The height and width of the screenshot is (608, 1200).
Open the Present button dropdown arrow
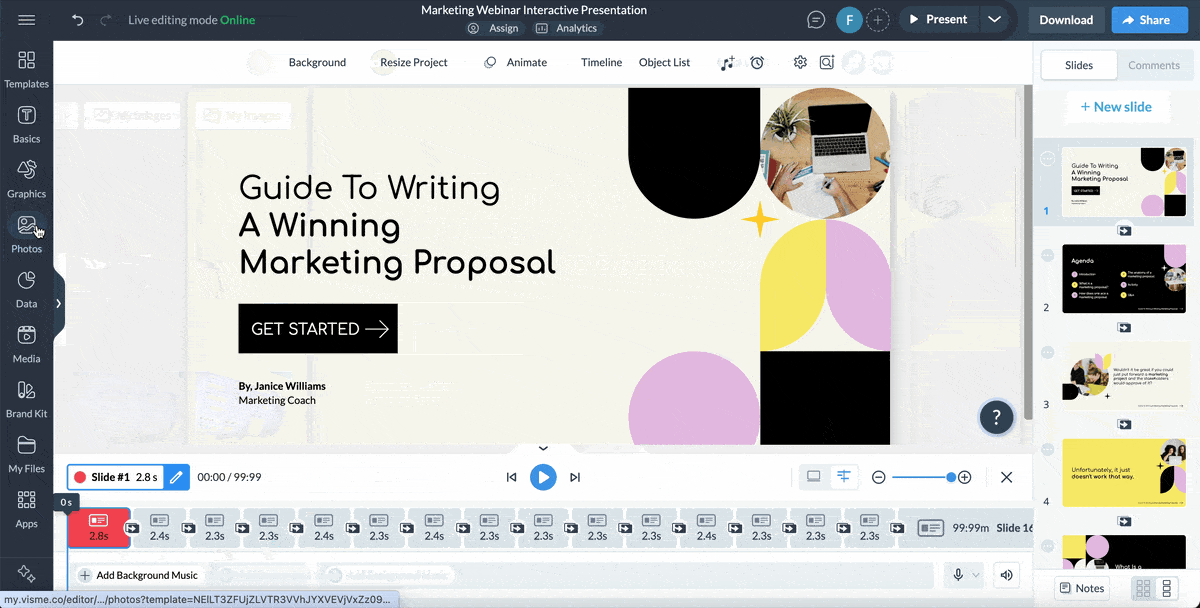pos(994,18)
